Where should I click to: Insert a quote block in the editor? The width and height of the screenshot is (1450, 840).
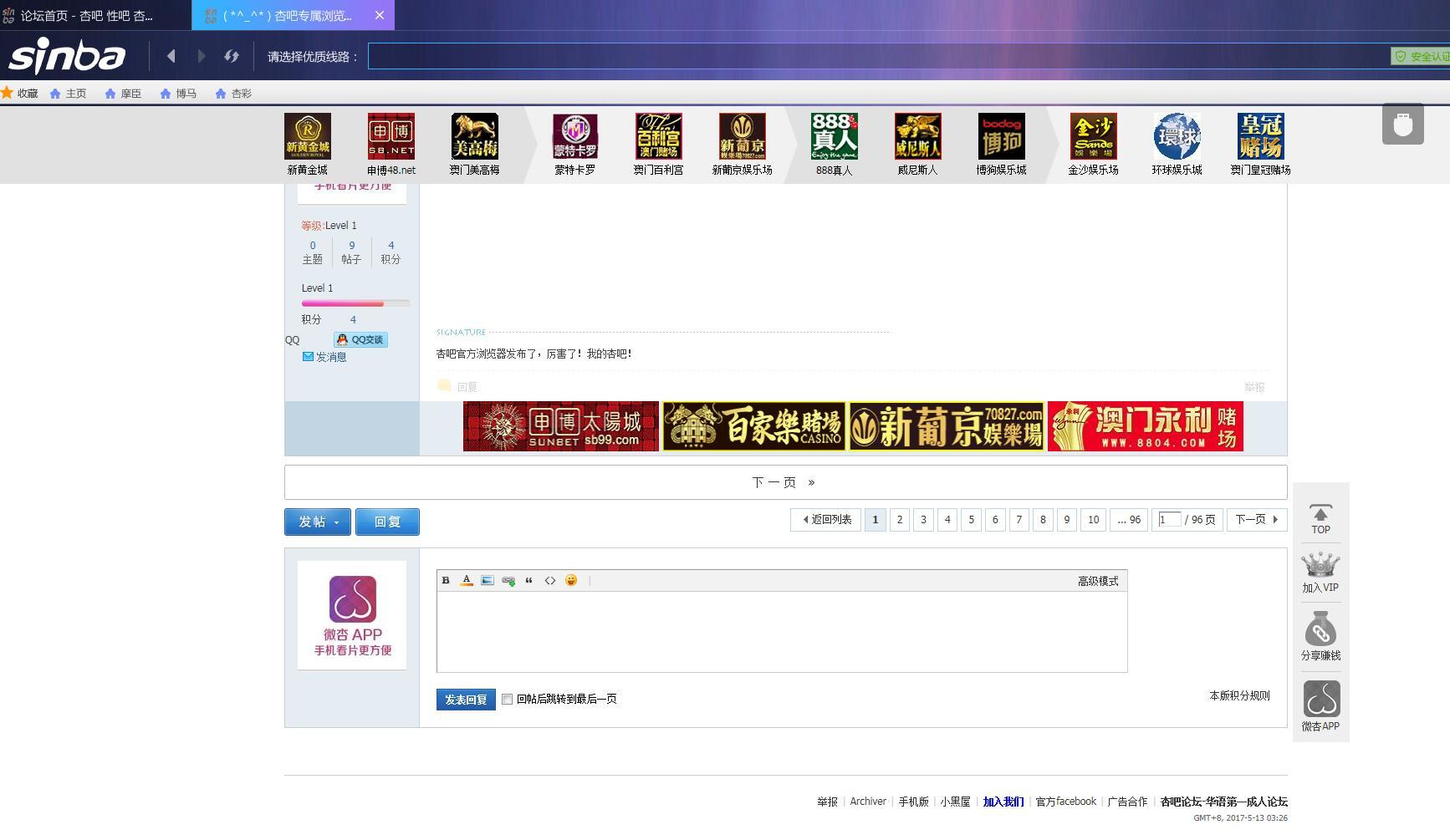tap(529, 580)
